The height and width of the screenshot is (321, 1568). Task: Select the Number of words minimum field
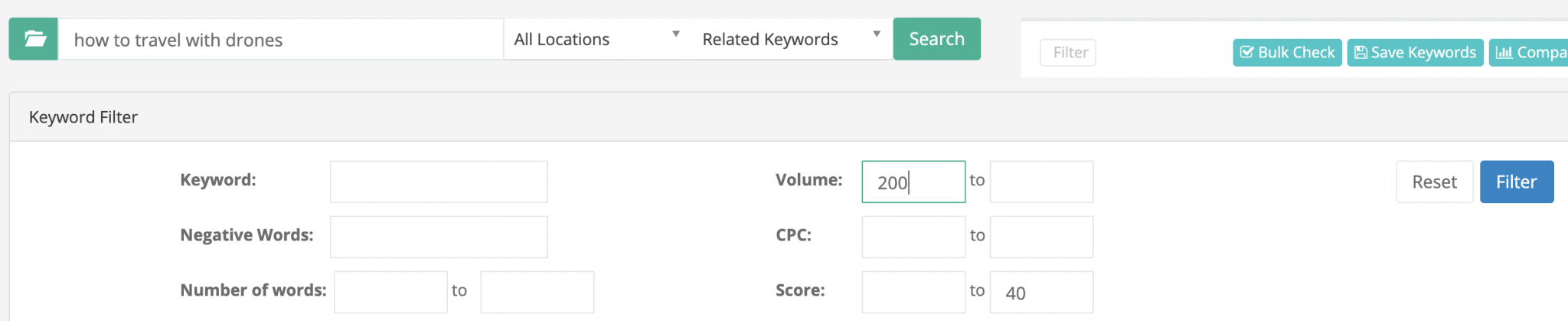(x=390, y=292)
